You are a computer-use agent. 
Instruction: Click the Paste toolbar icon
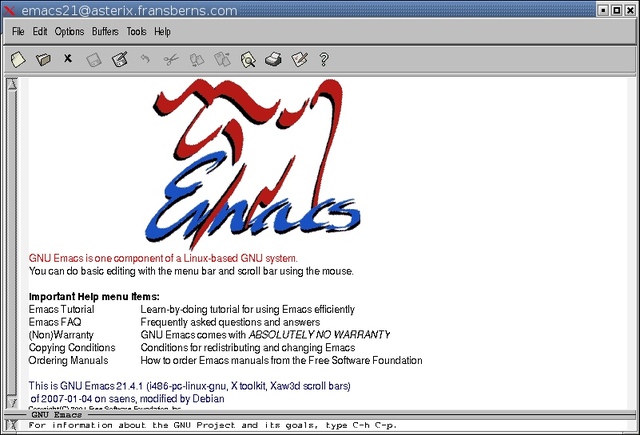tap(222, 60)
